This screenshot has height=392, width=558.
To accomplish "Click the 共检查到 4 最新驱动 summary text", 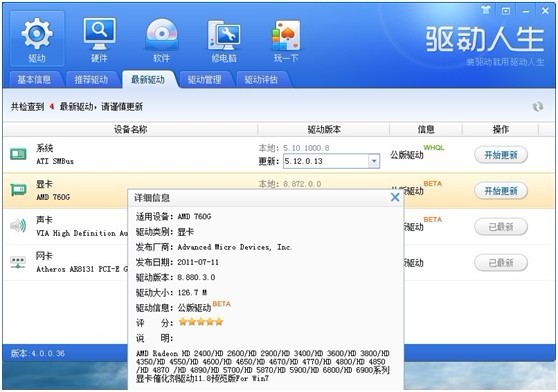I will click(x=77, y=106).
